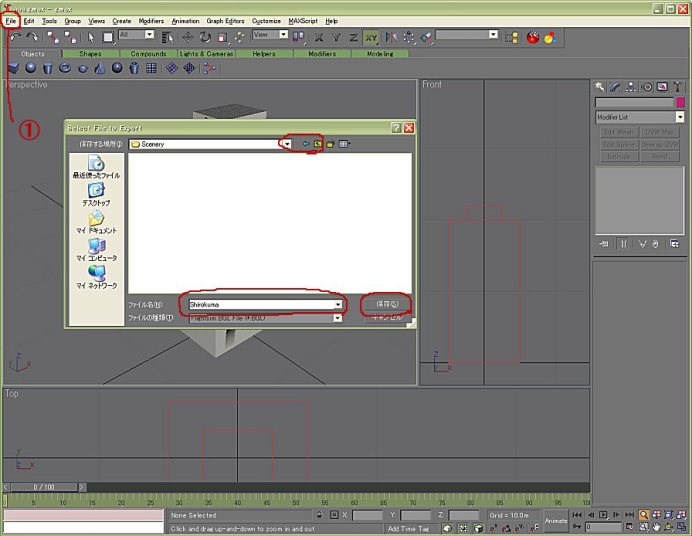Click the file name field containing Shirokuma
Image resolution: width=692 pixels, height=536 pixels.
(x=265, y=304)
